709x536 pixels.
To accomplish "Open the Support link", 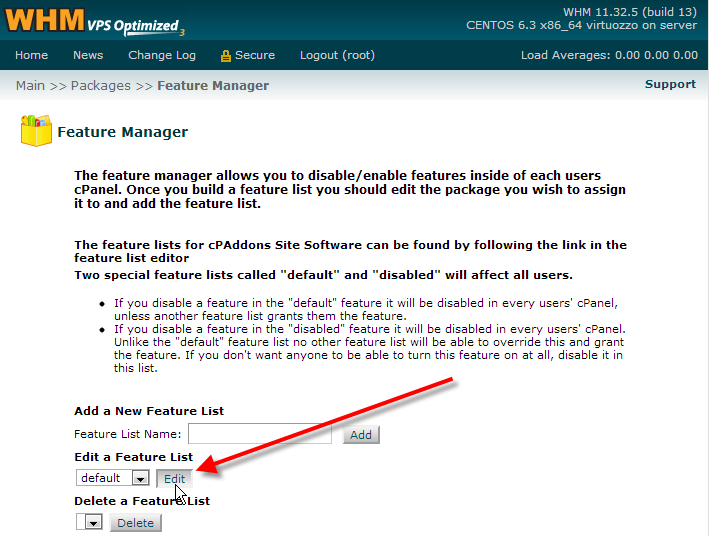I will [x=670, y=84].
